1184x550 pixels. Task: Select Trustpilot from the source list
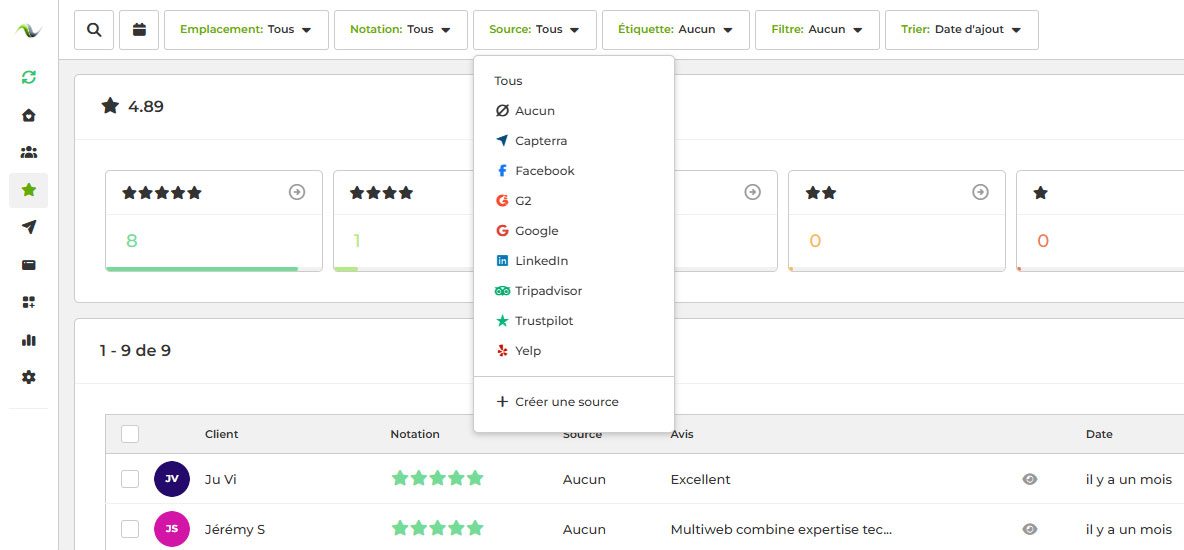[x=544, y=321]
